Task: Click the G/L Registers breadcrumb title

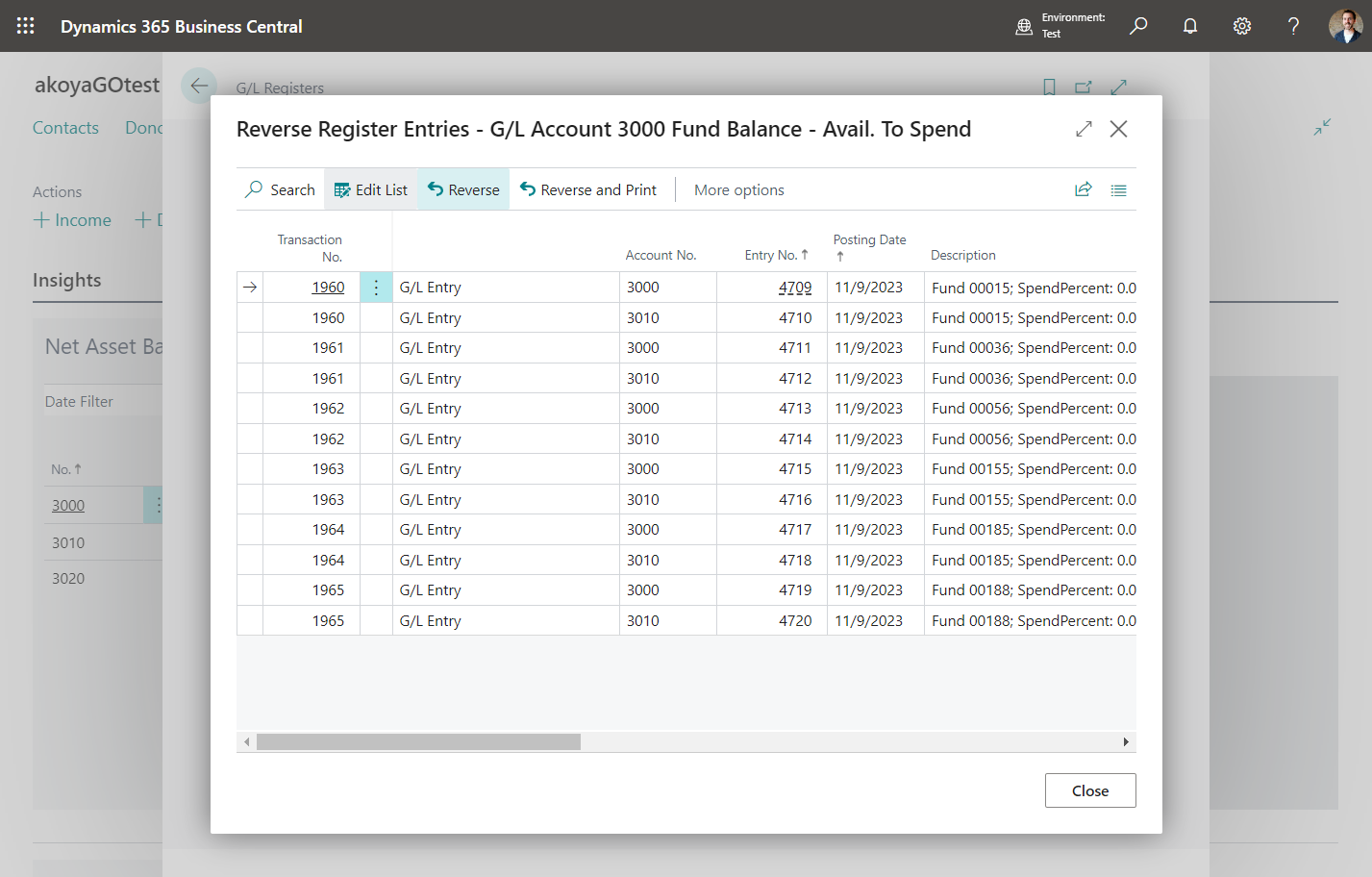Action: [280, 88]
